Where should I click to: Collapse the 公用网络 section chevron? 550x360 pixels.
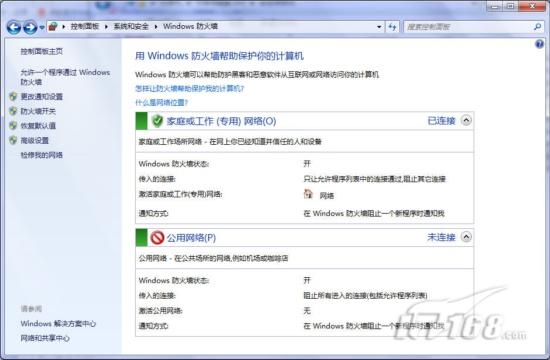point(466,237)
